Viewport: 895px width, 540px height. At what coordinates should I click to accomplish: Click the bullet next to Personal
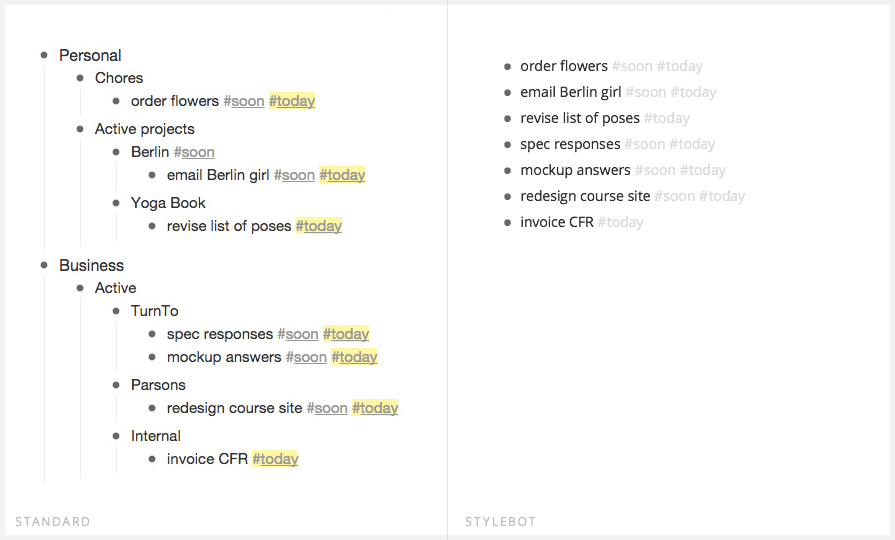[x=44, y=55]
